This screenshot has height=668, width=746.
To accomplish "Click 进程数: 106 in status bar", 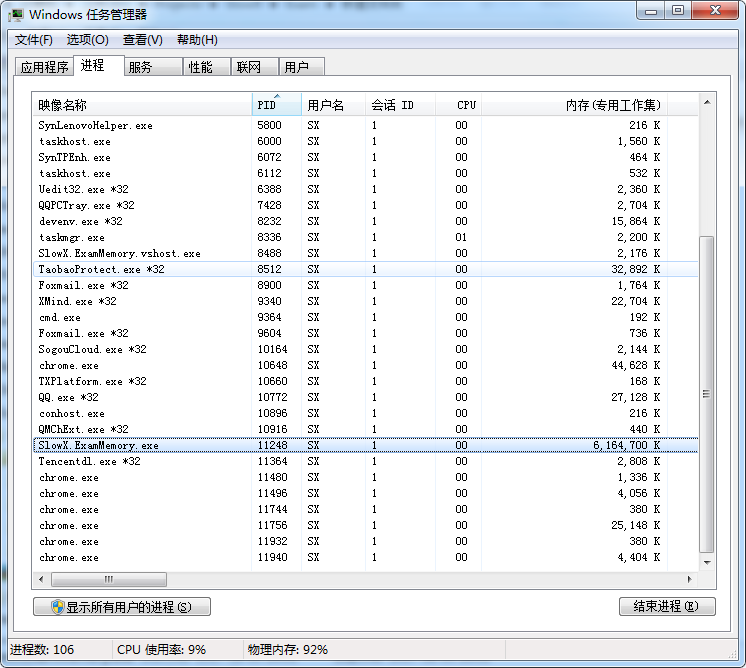I will [x=42, y=649].
